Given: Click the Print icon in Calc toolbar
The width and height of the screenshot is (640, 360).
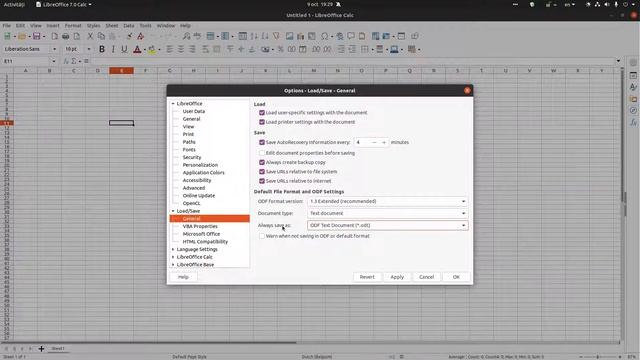Looking at the screenshot, I should coord(66,36).
